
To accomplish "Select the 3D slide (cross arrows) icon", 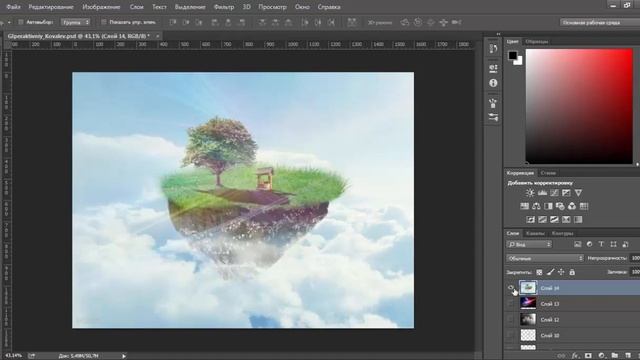I will click(x=444, y=22).
